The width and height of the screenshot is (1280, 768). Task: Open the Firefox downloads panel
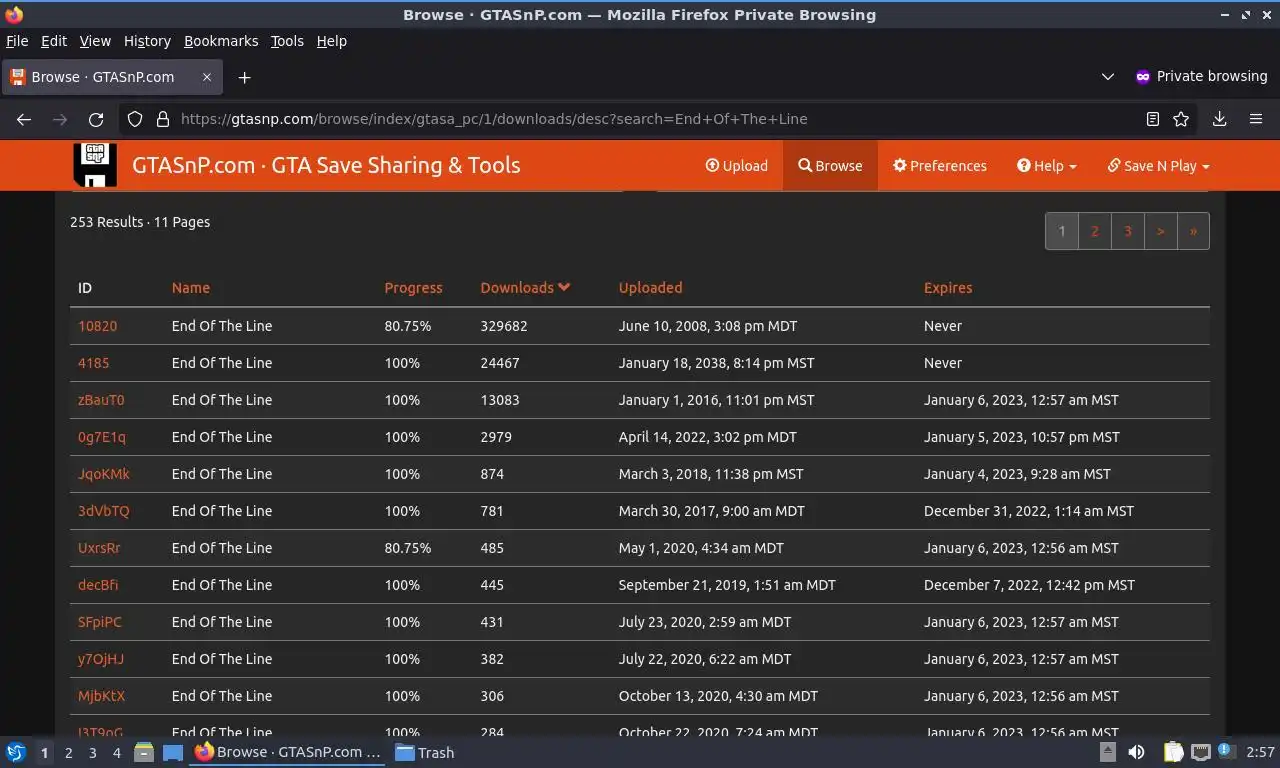click(x=1220, y=119)
